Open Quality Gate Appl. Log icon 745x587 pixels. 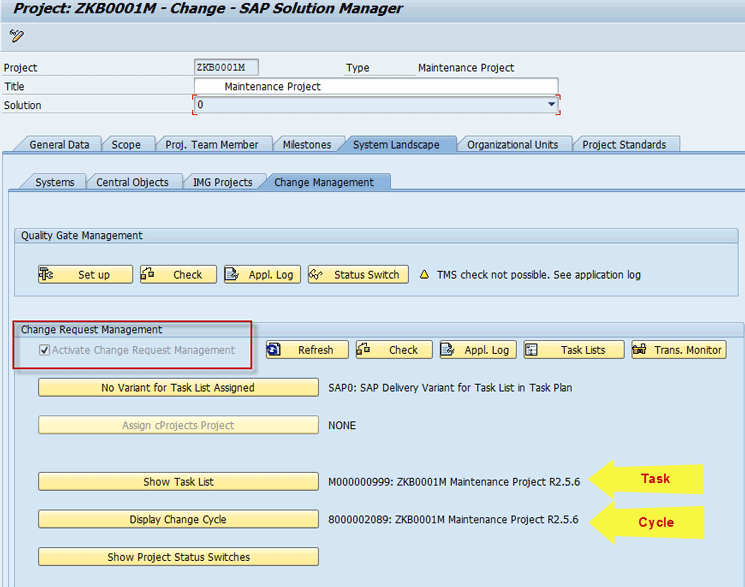coord(231,274)
